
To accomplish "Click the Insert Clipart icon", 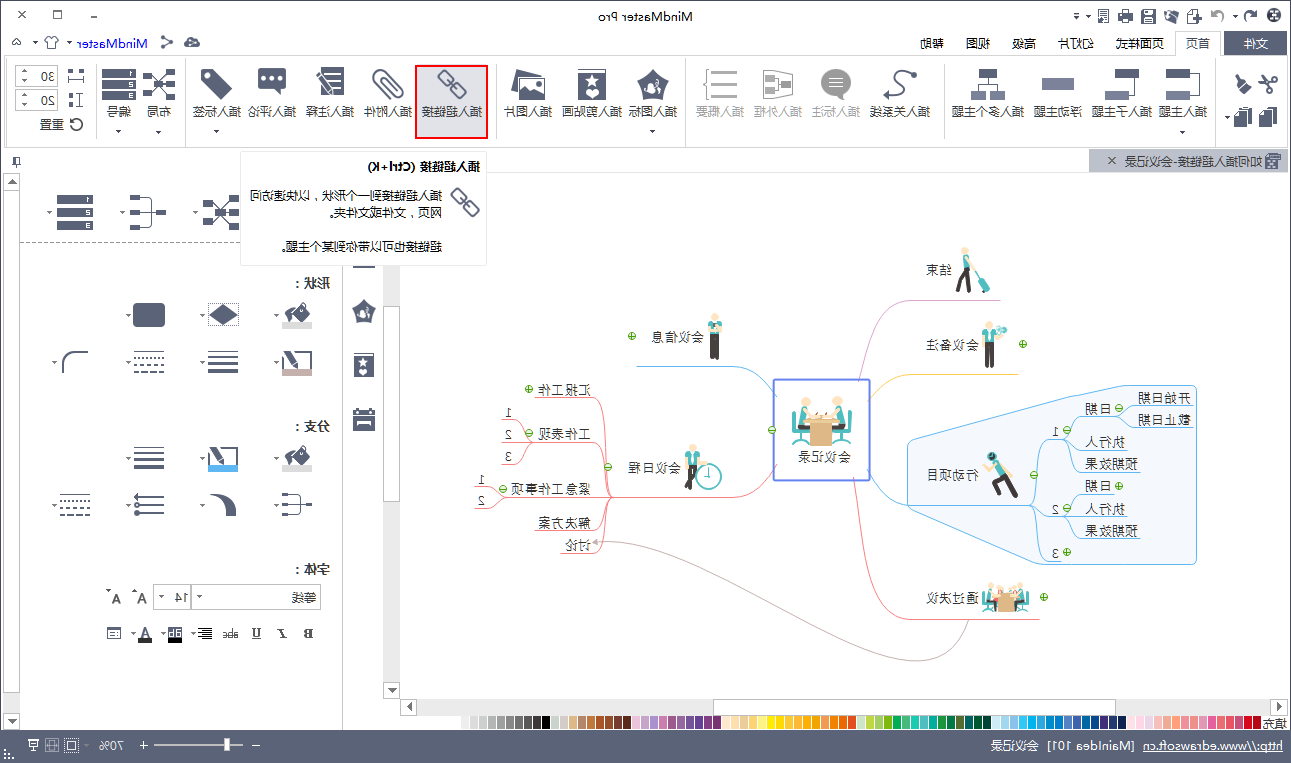I will (591, 84).
